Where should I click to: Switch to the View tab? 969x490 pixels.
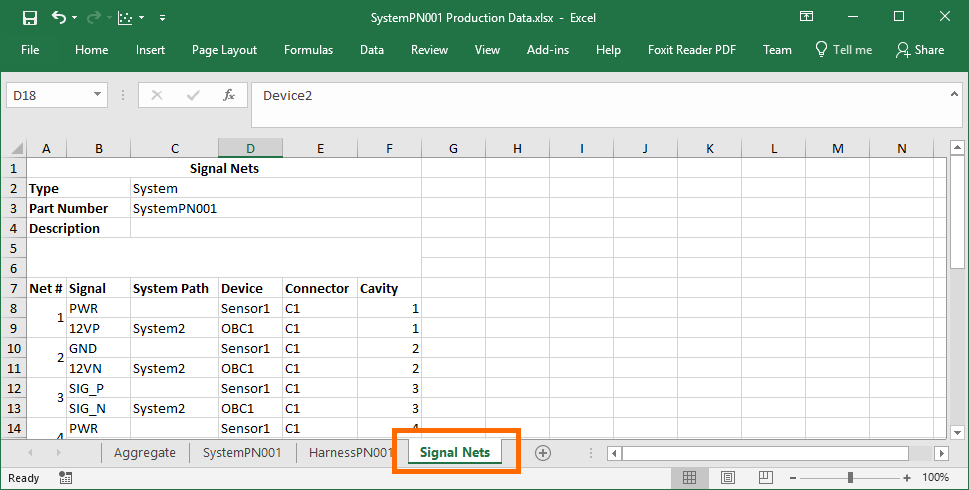[487, 50]
